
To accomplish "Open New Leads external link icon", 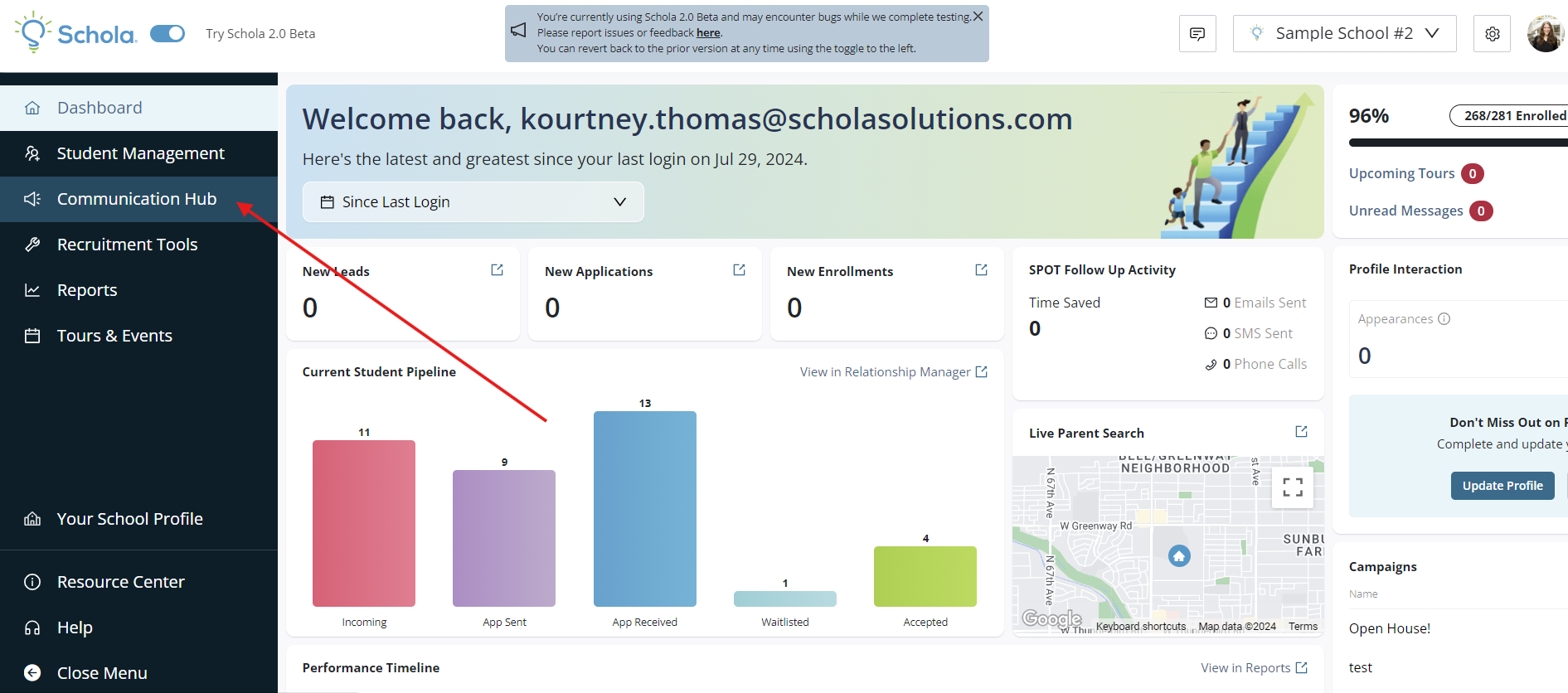I will [x=498, y=270].
